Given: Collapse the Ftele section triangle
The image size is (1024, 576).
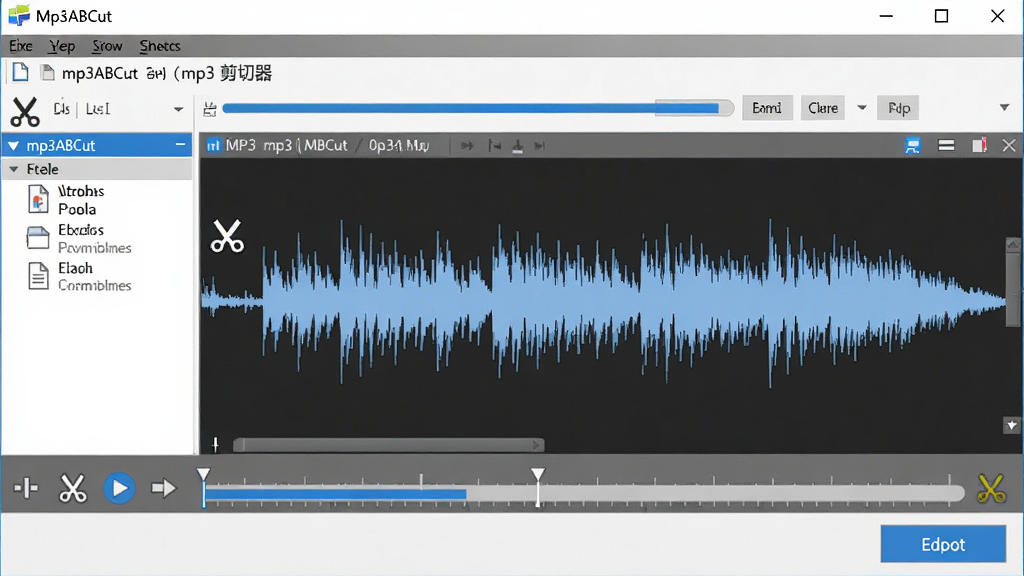Looking at the screenshot, I should pos(14,169).
